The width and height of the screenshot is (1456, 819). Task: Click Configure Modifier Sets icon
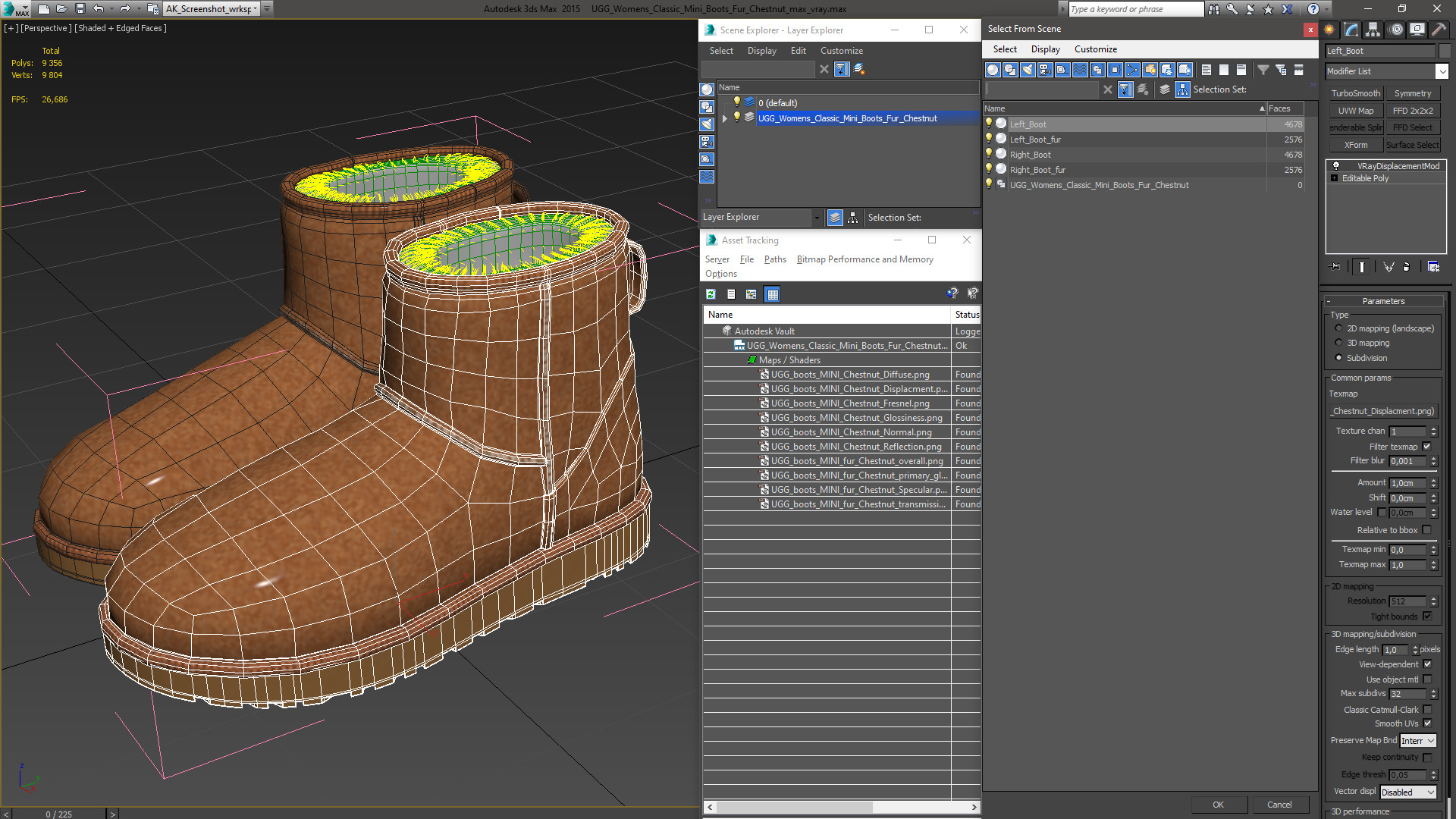click(x=1433, y=267)
